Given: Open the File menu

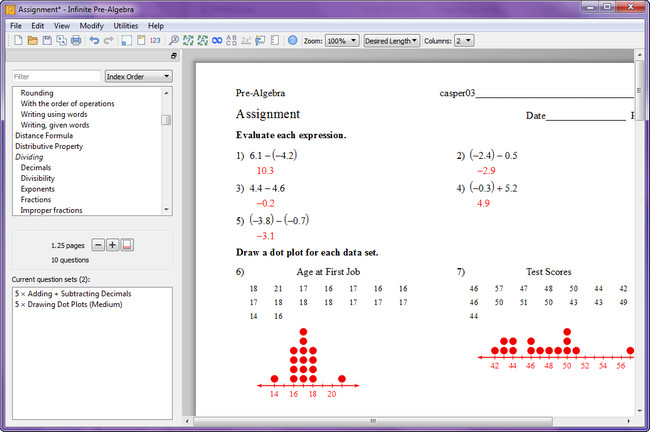Looking at the screenshot, I should [16, 26].
